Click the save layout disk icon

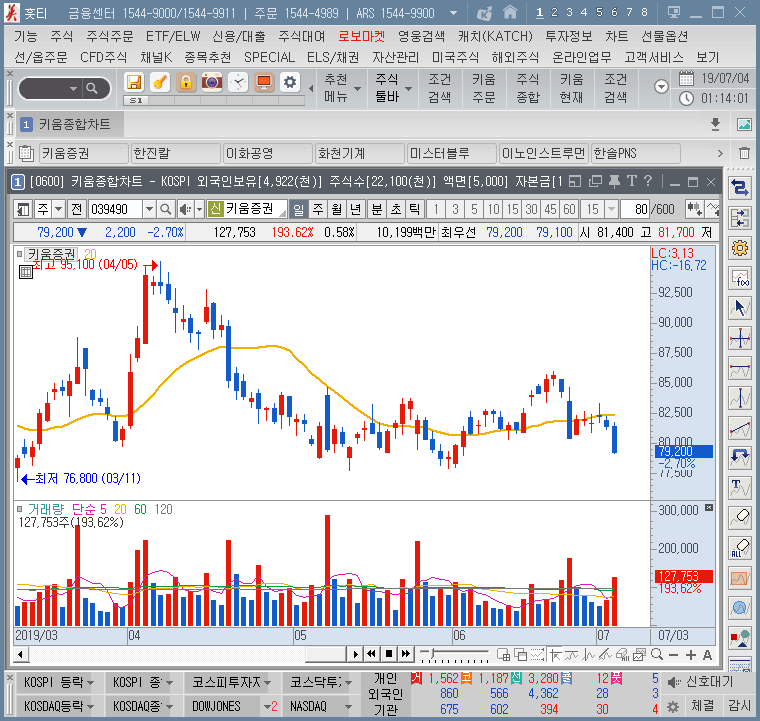pyautogui.click(x=134, y=82)
